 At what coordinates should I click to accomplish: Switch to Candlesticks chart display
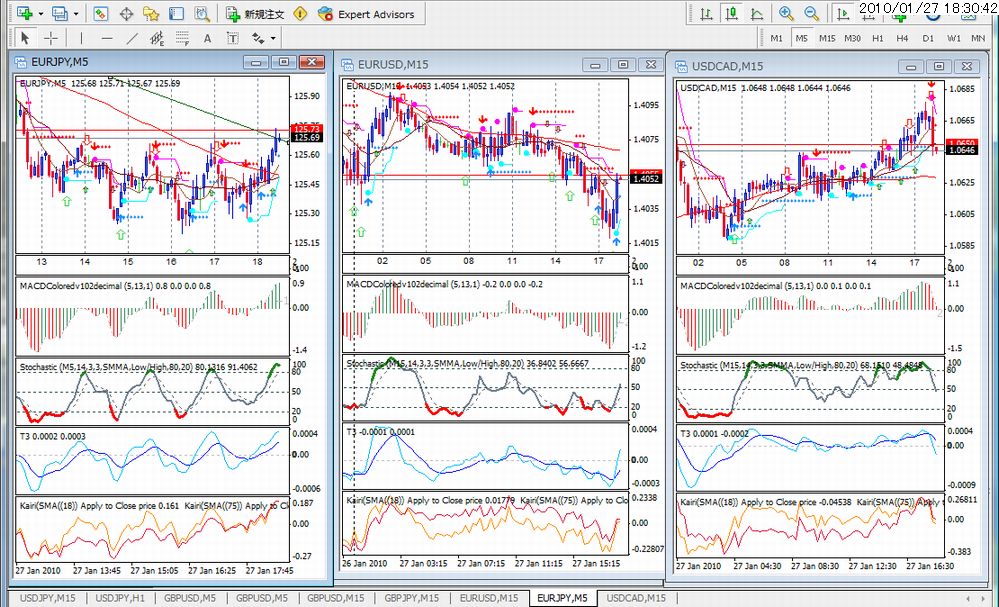click(731, 13)
